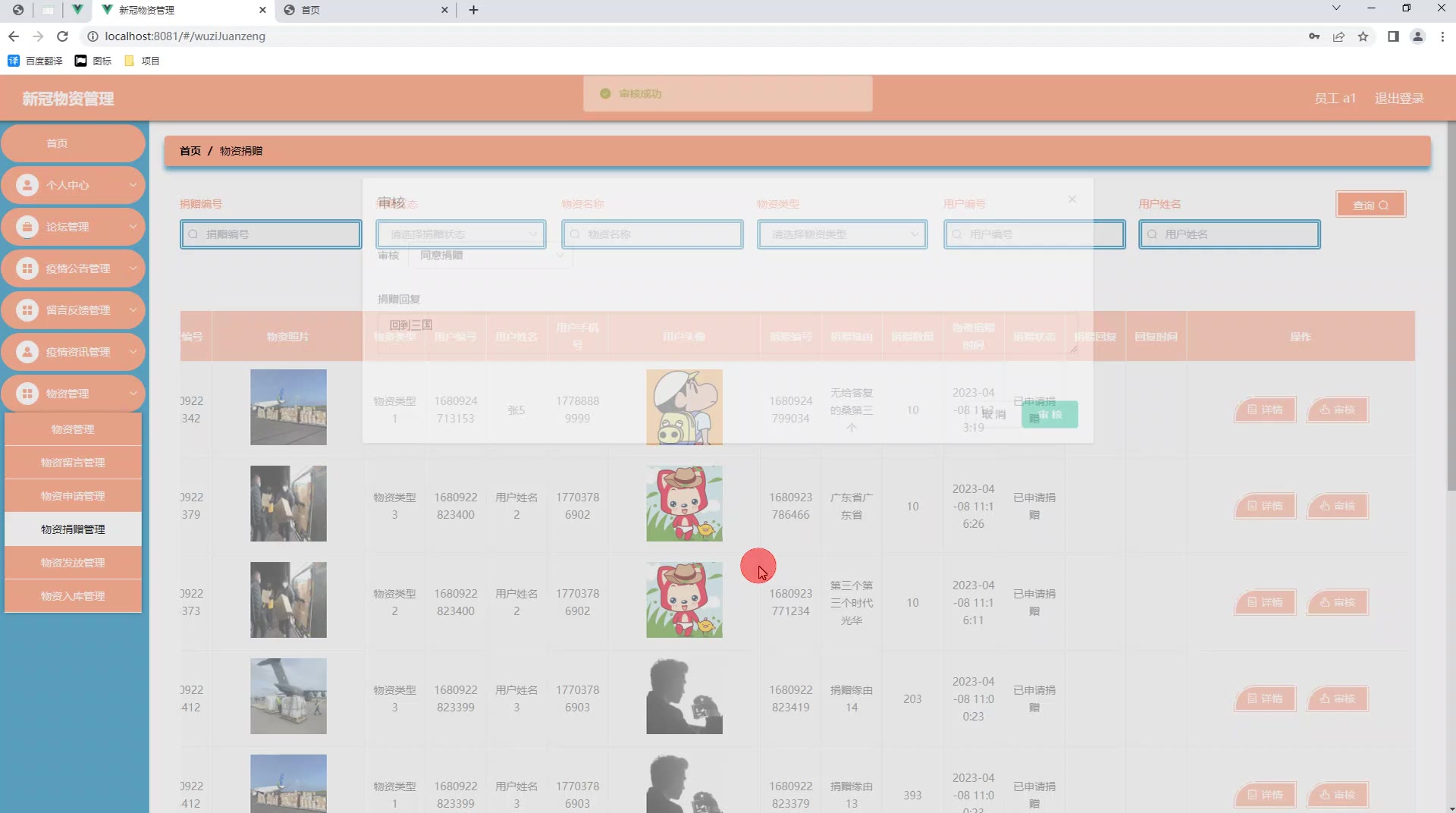
Task: Open 详情 for row 1680922823379
Action: coord(1265,795)
